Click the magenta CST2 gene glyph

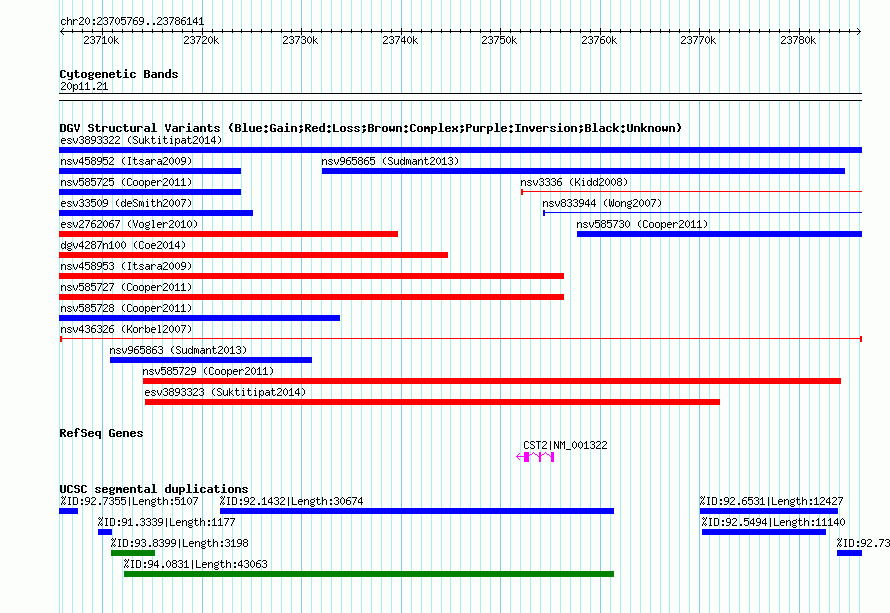(535, 457)
